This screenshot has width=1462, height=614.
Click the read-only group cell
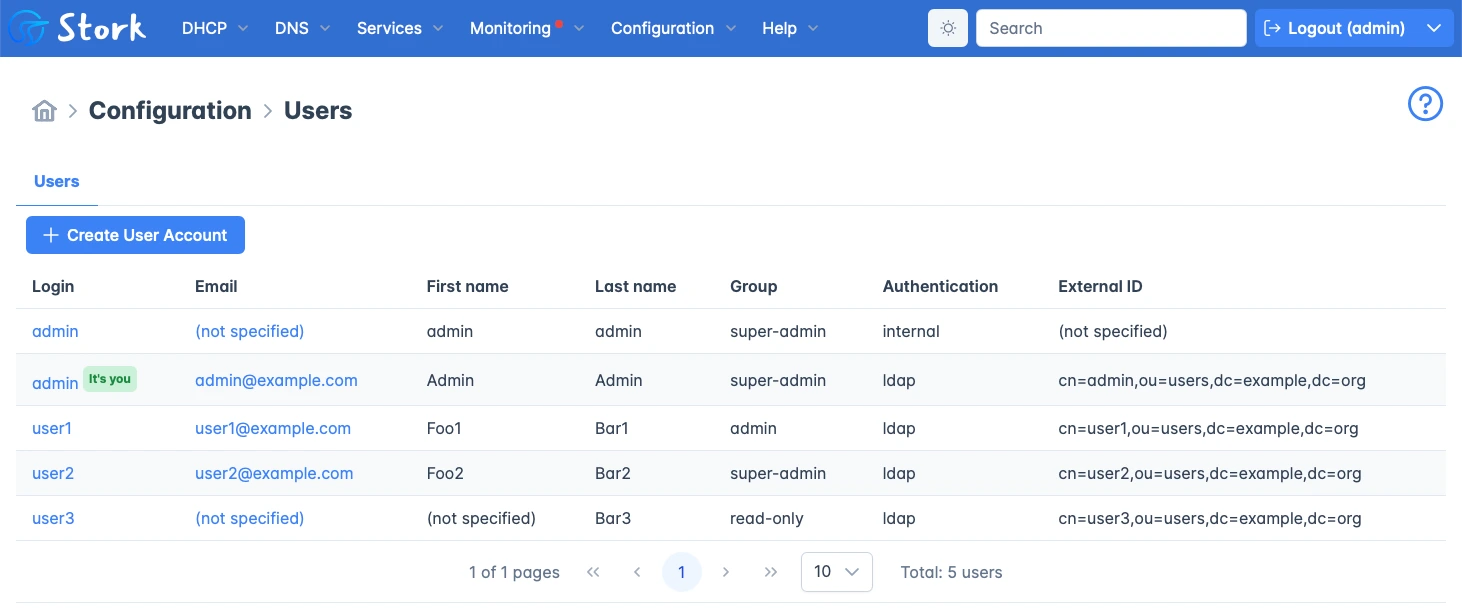pyautogui.click(x=767, y=518)
